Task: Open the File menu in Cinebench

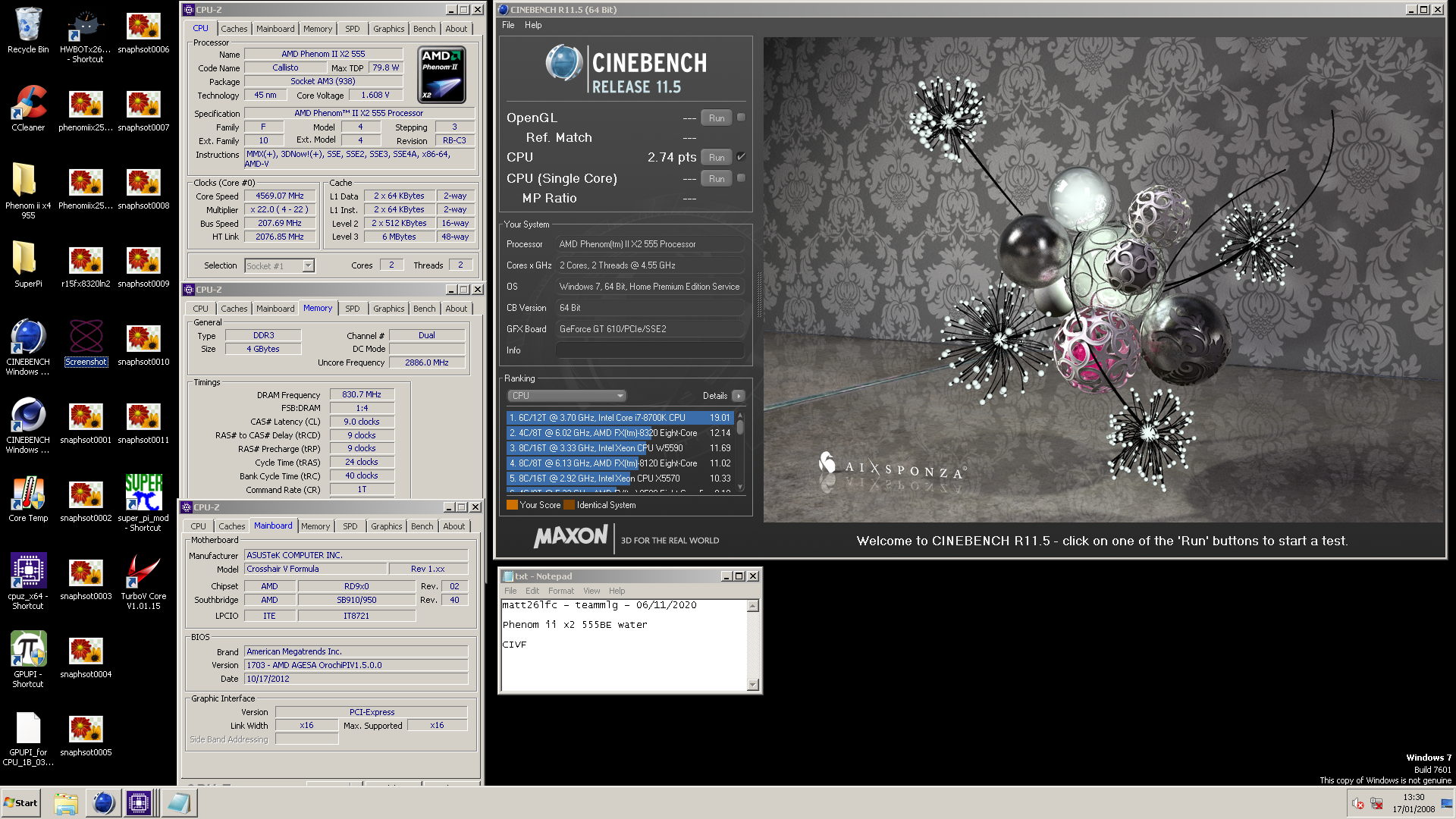Action: click(508, 25)
